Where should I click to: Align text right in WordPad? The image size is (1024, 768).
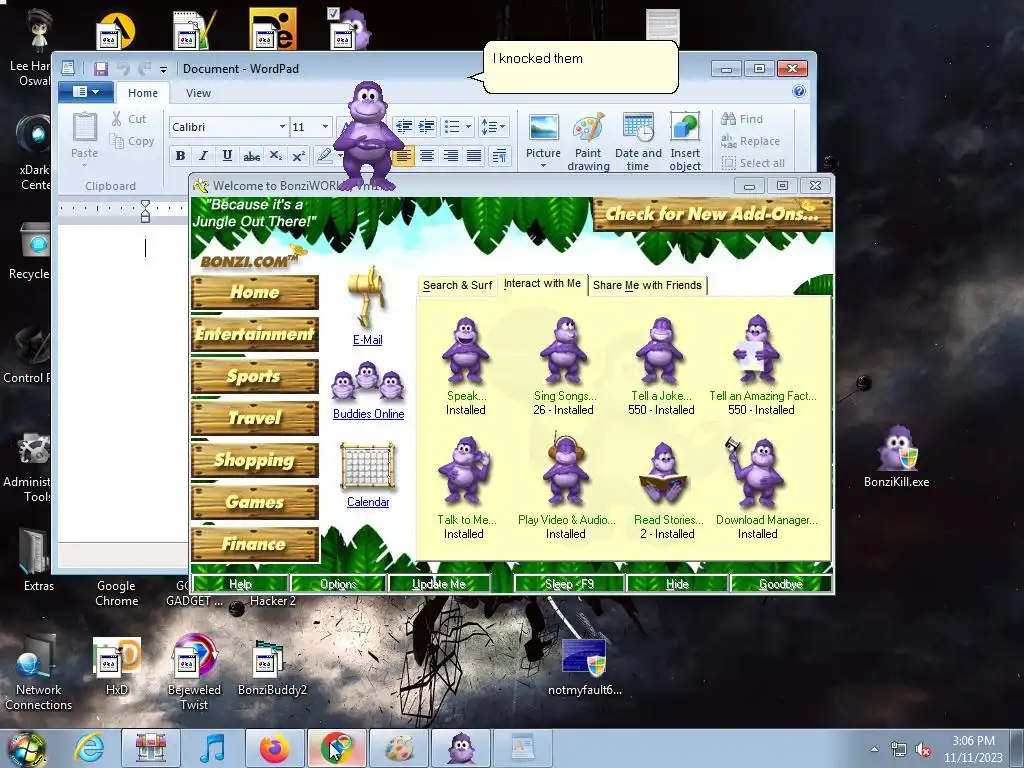coord(451,155)
